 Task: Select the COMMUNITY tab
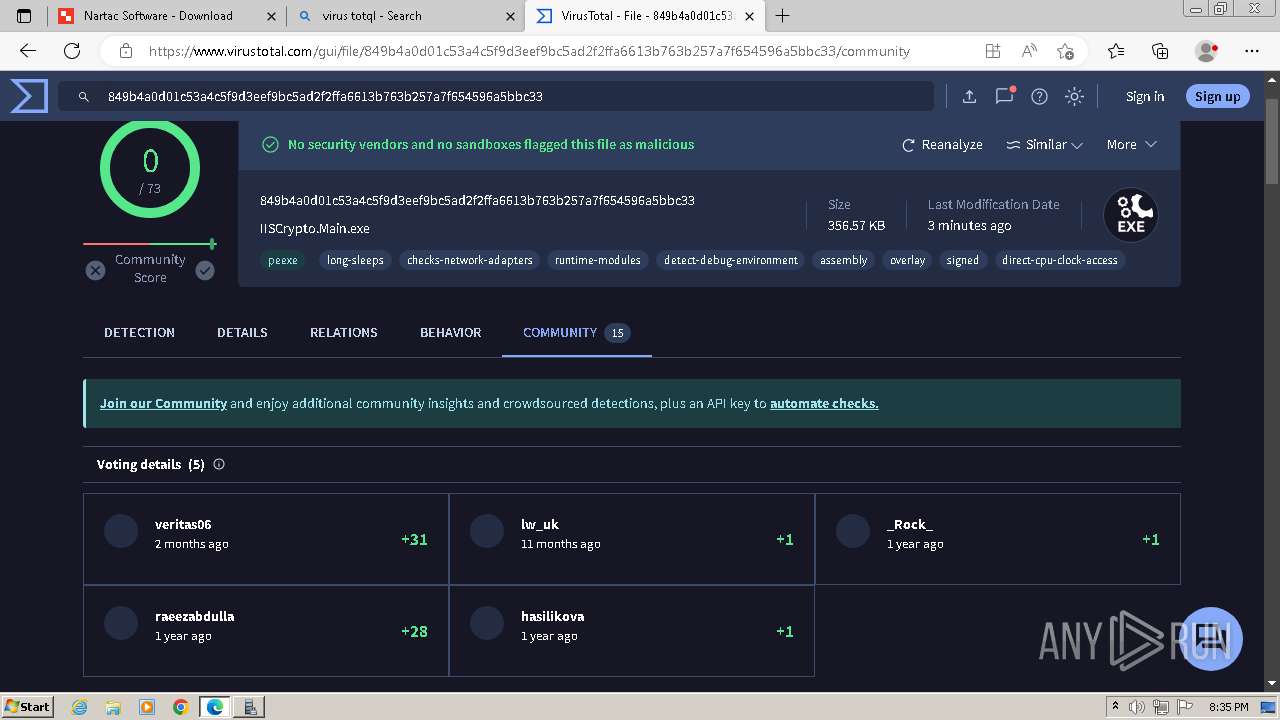[x=576, y=332]
